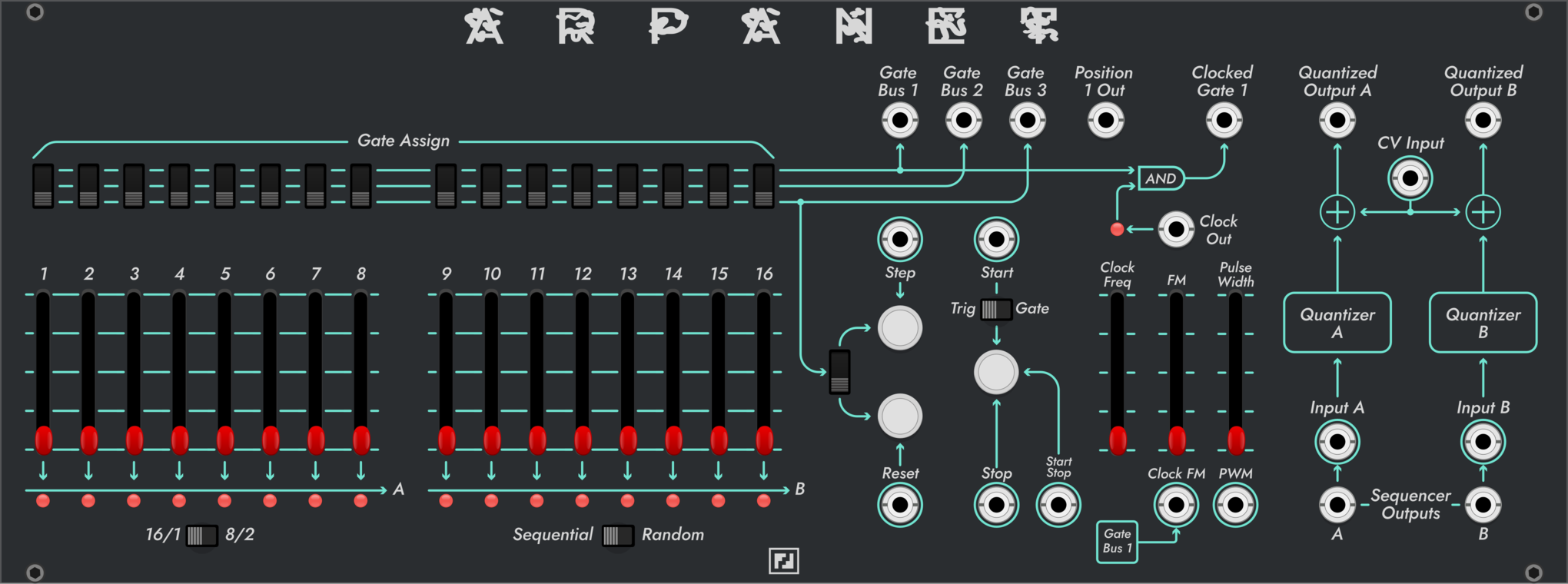The image size is (1568, 584).
Task: Push the manual Reset button
Action: [899, 416]
